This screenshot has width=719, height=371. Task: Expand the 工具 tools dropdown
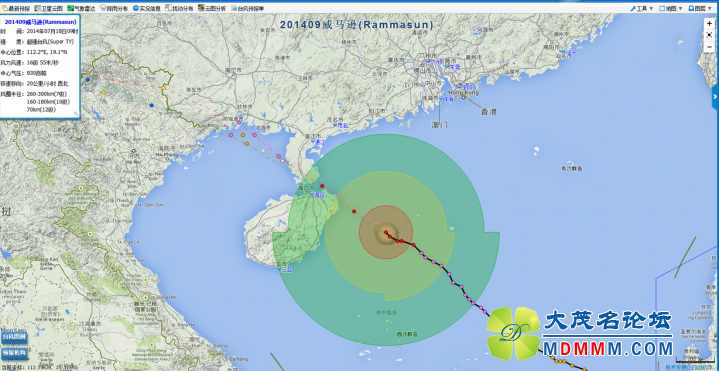point(642,8)
